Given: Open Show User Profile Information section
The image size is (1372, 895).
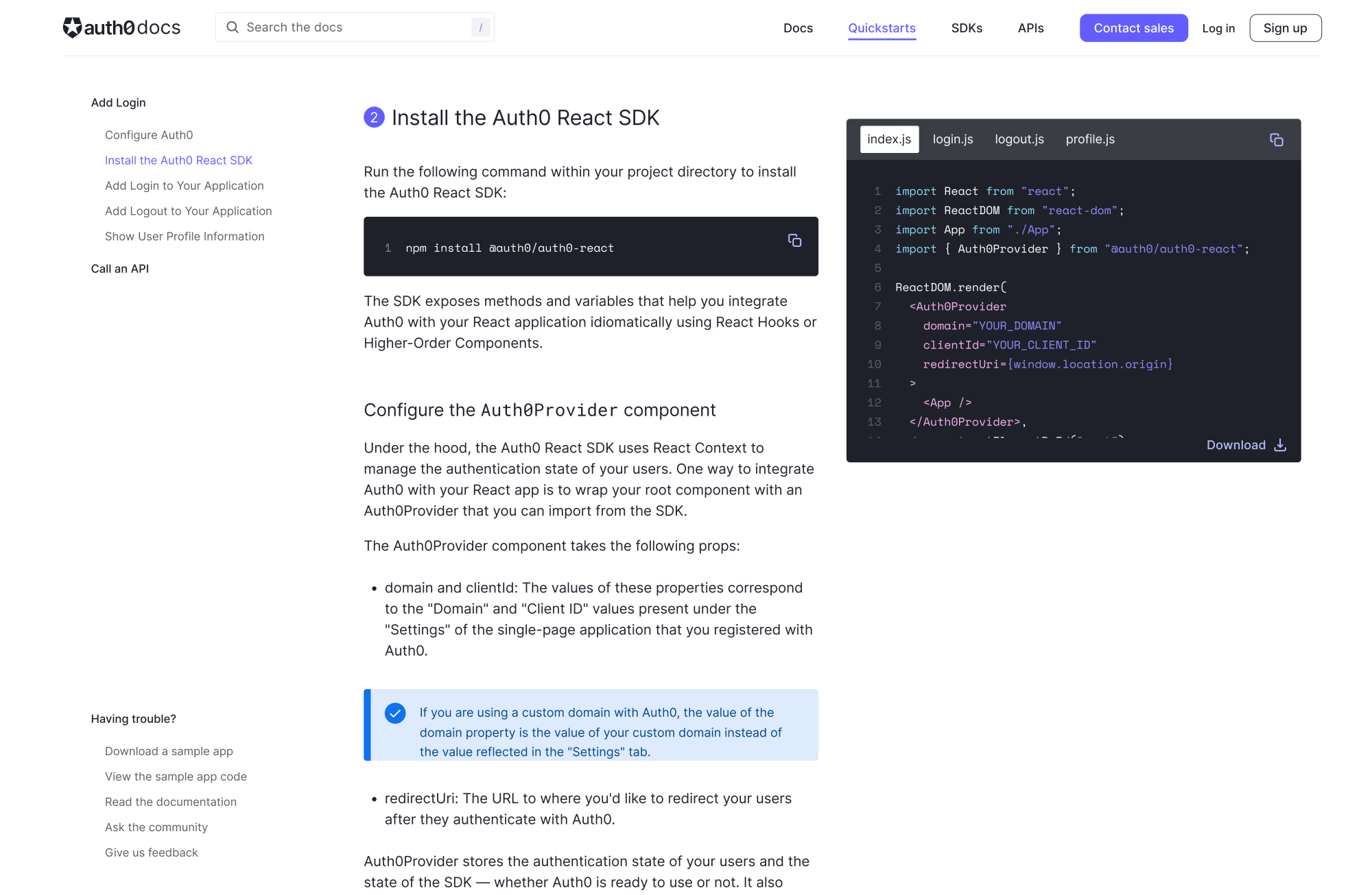Looking at the screenshot, I should pyautogui.click(x=185, y=237).
